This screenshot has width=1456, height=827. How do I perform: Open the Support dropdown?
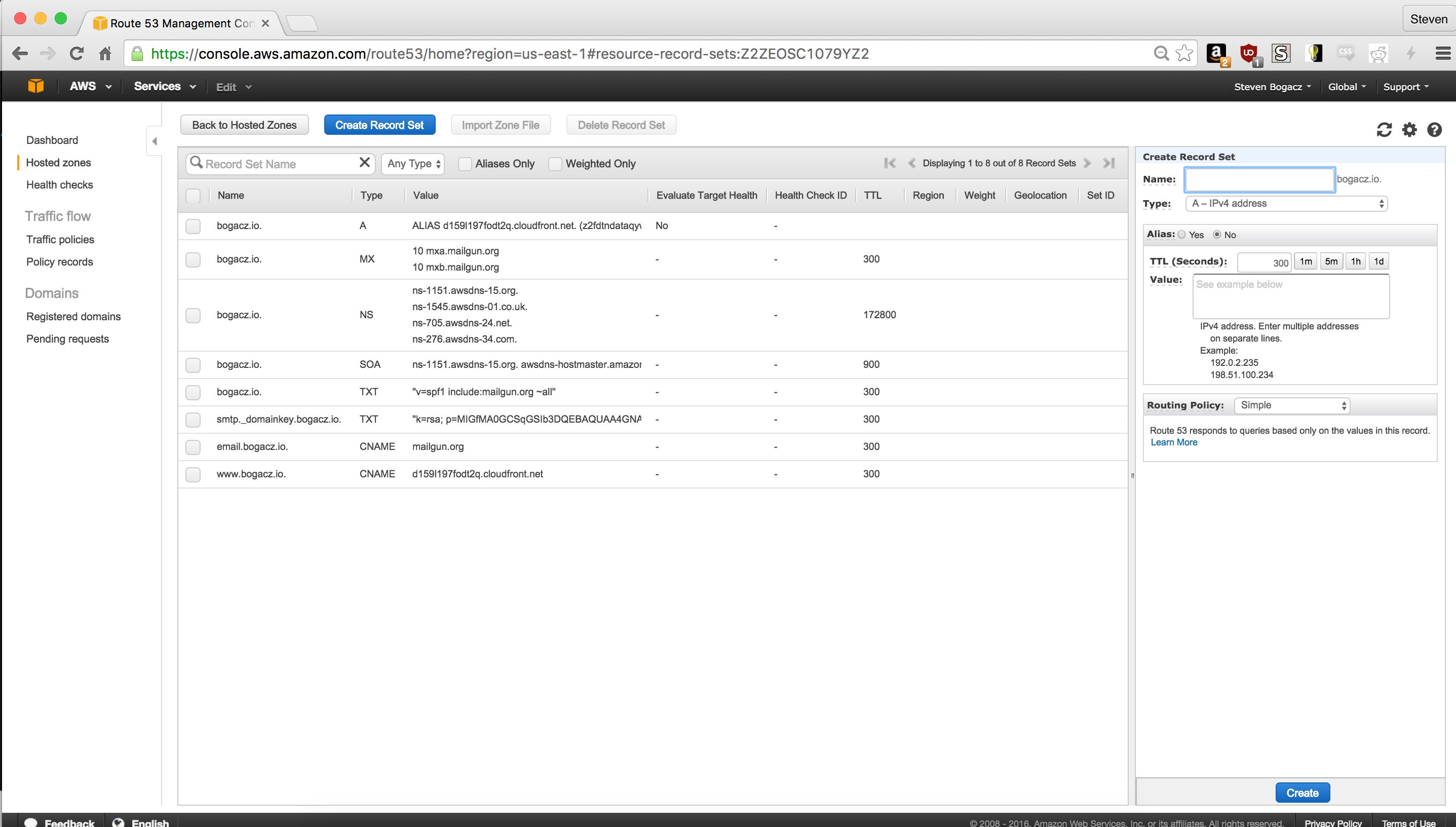coord(1406,87)
